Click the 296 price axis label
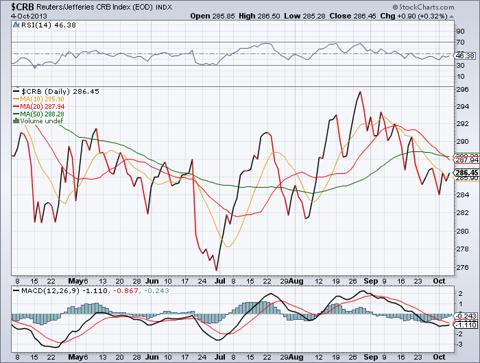This screenshot has width=480, height=363. (462, 89)
